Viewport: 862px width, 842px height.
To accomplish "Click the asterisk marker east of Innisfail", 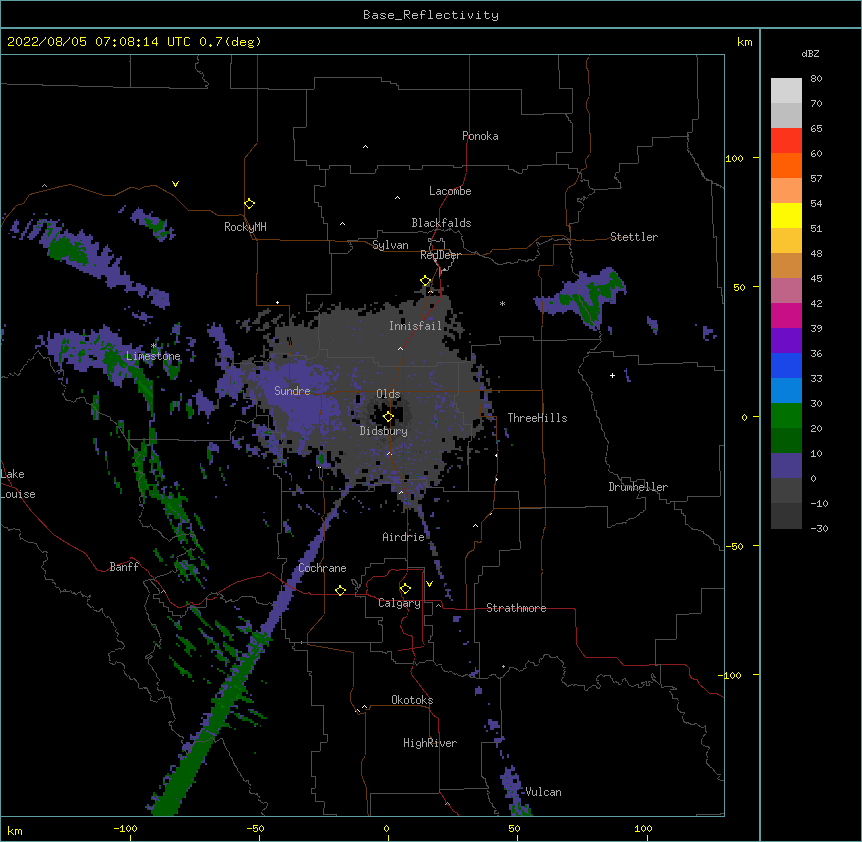I will tap(502, 303).
